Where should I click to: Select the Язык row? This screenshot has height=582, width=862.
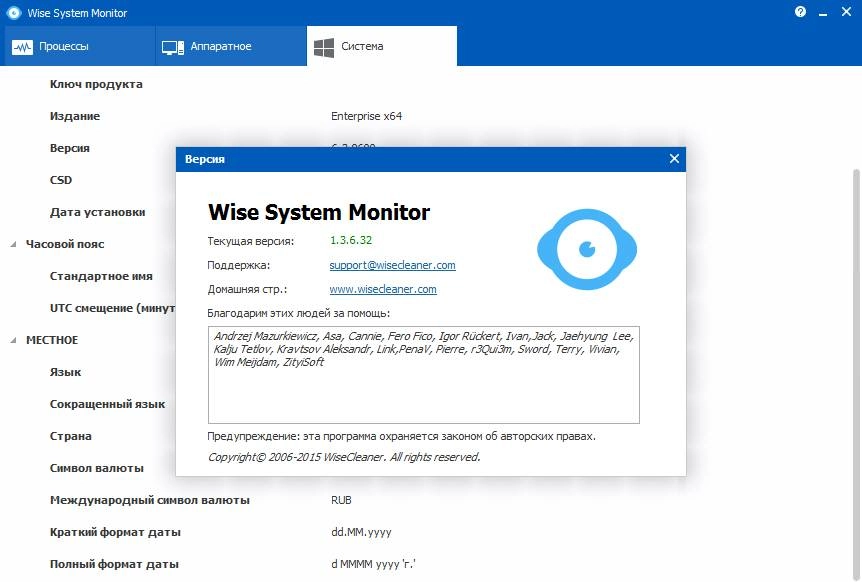[65, 372]
